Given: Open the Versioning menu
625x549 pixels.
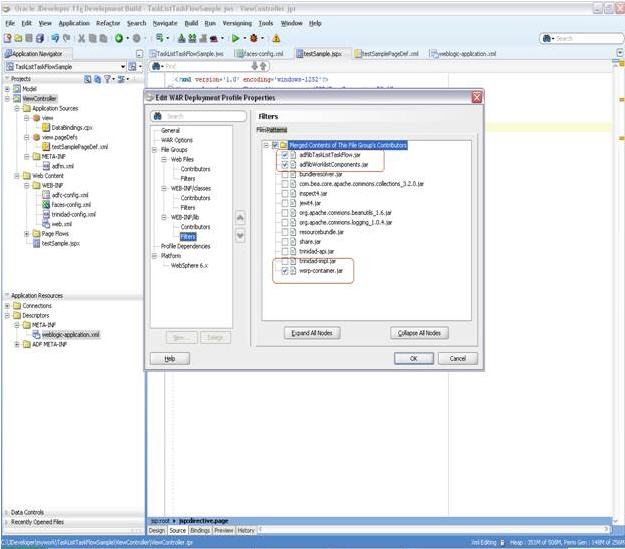Looking at the screenshot, I should tap(237, 23).
